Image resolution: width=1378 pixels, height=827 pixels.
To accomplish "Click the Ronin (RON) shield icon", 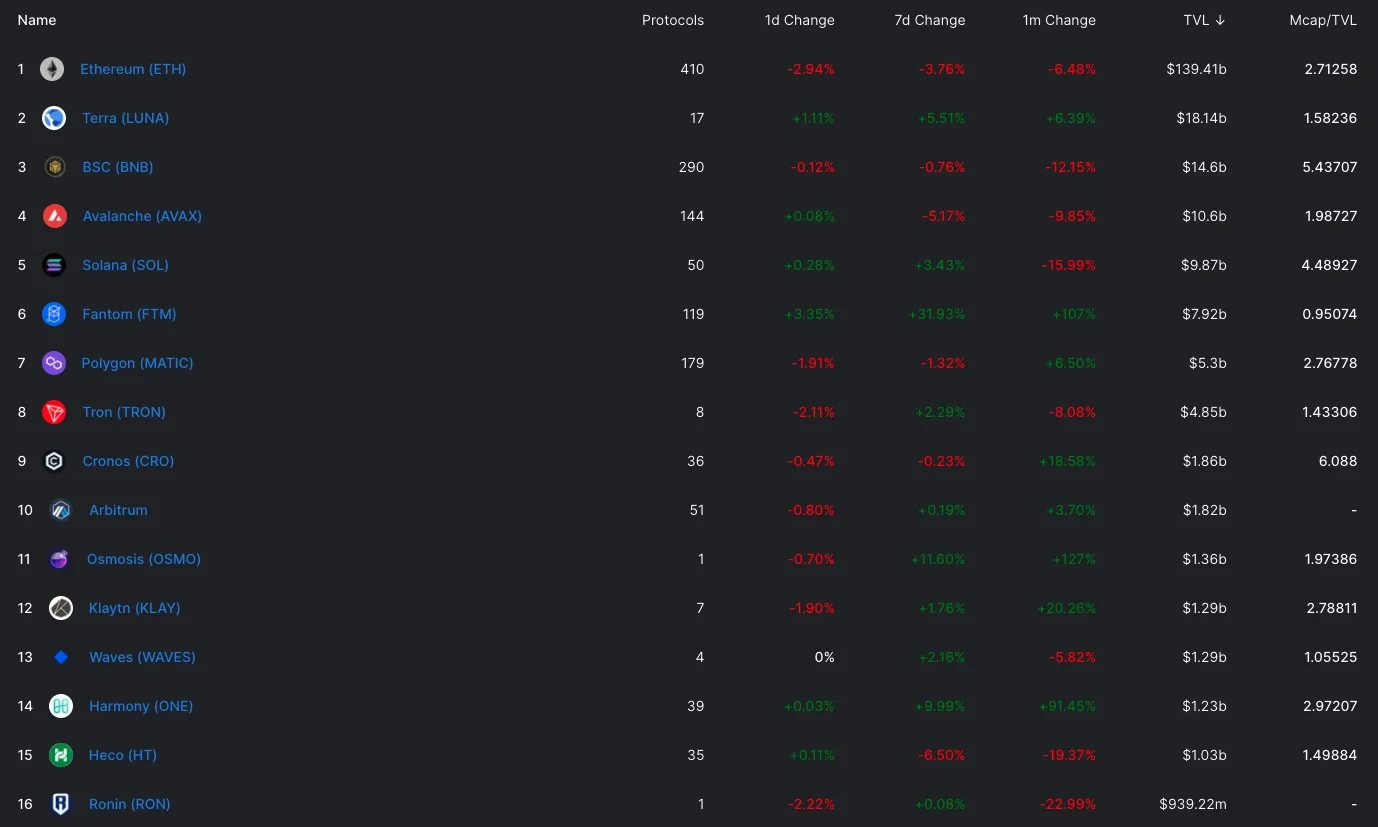I will (61, 804).
